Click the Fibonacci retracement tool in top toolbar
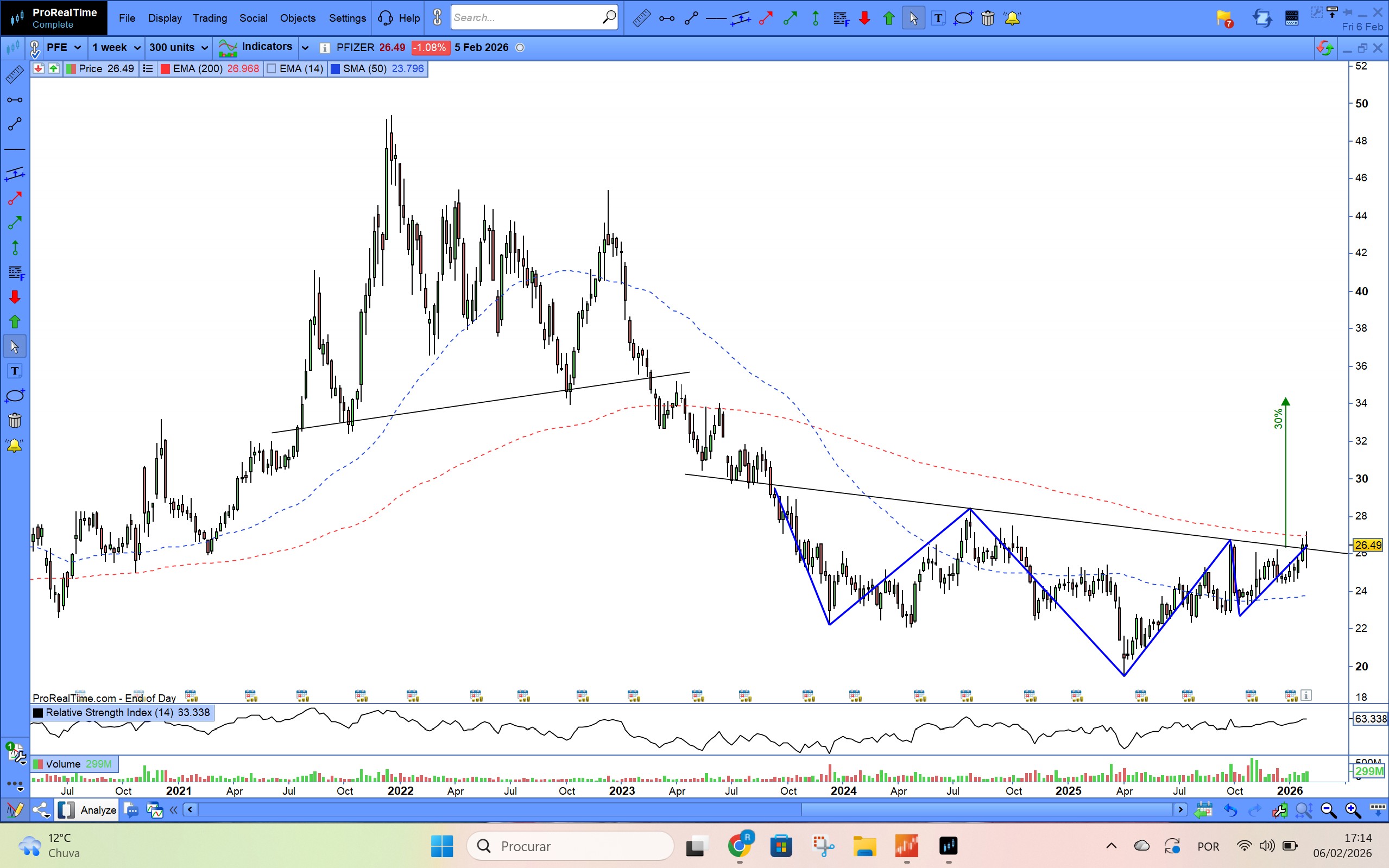This screenshot has width=1389, height=868. point(841,18)
